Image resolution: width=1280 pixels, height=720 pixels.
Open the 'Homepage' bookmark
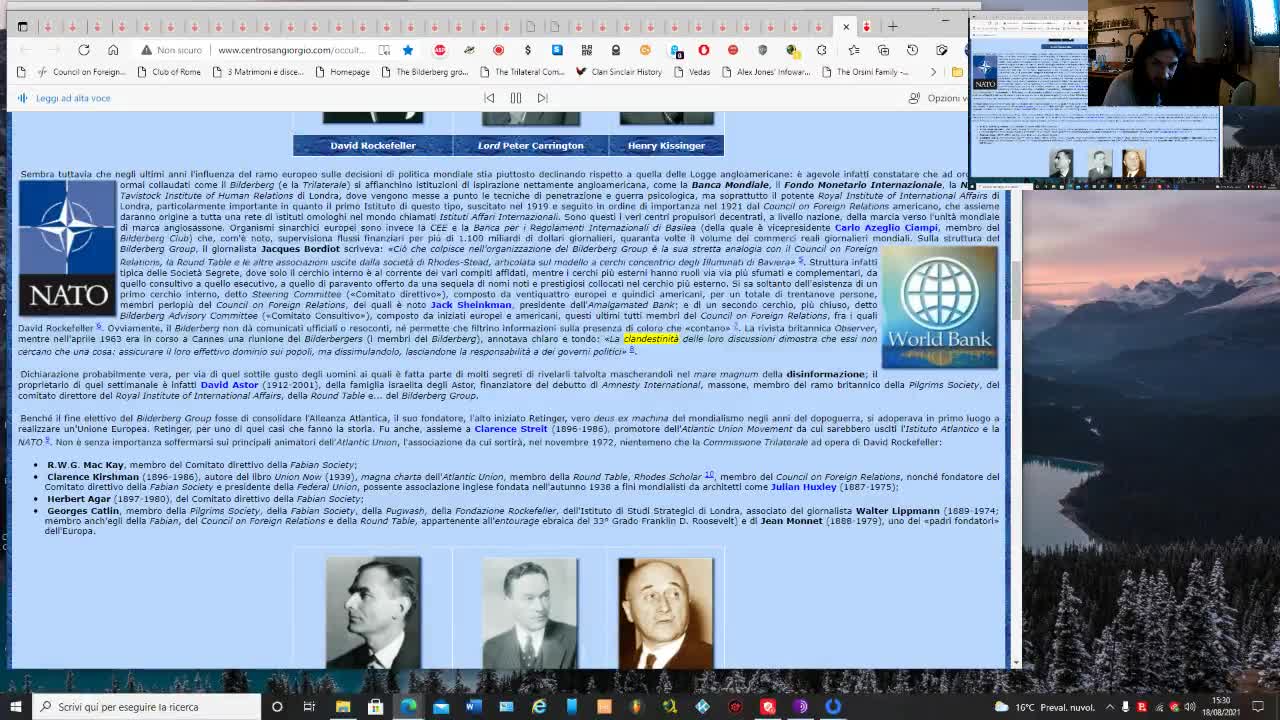(342, 72)
